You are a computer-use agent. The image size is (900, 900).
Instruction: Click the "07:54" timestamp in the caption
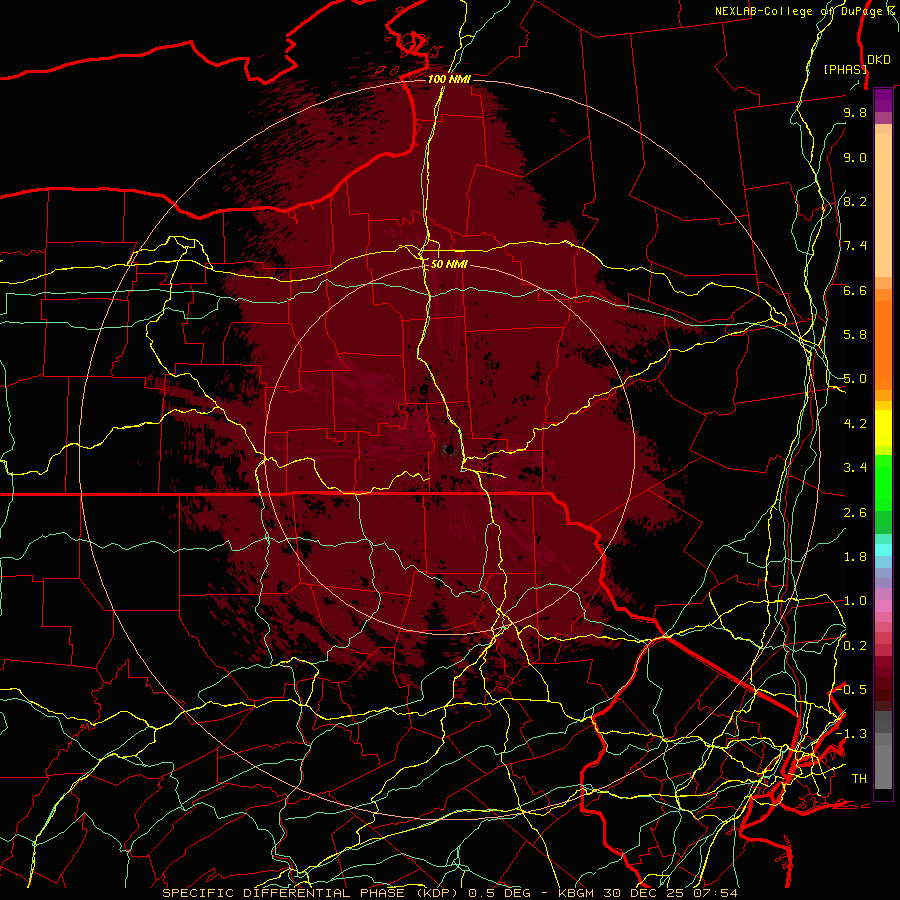click(714, 893)
